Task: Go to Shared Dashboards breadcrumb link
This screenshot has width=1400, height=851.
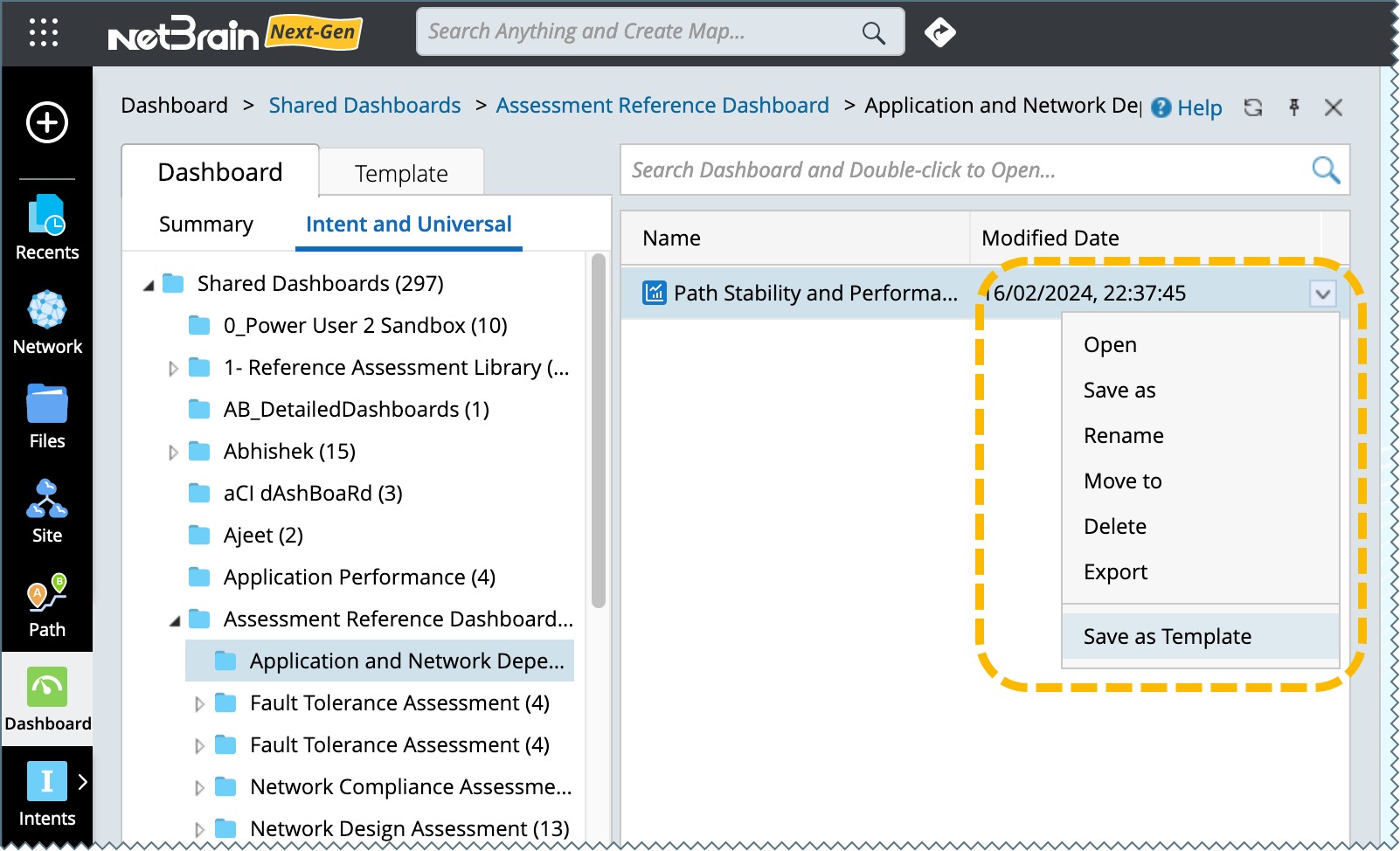Action: pyautogui.click(x=364, y=106)
